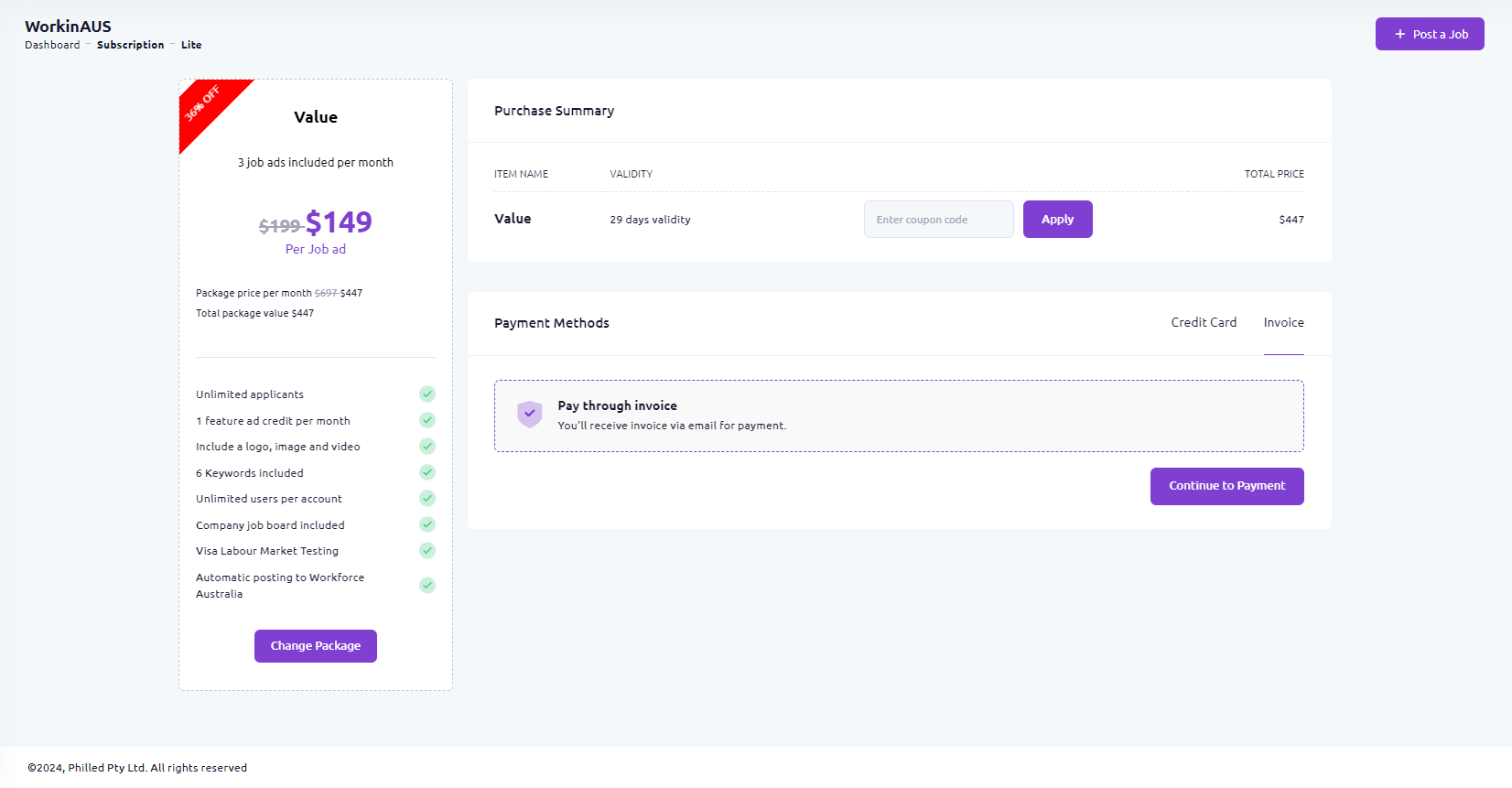Image resolution: width=1512 pixels, height=788 pixels.
Task: Click the Post a Job button
Action: 1430,34
